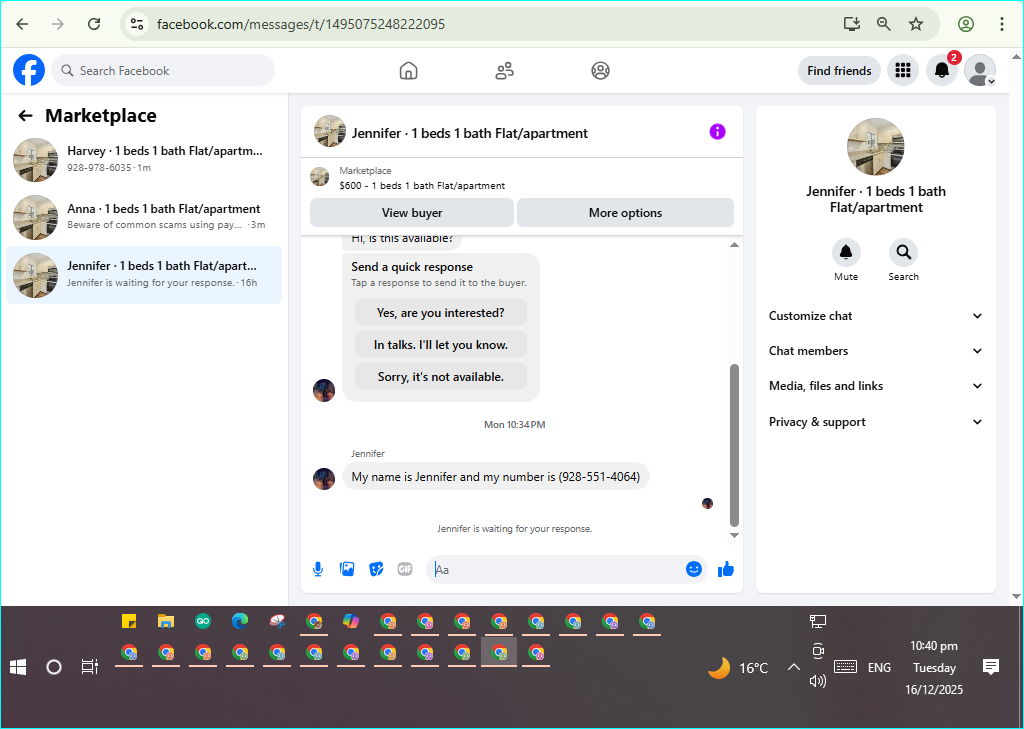This screenshot has width=1024, height=729.
Task: Click the chat vertical scrollbar thumb
Action: 734,445
